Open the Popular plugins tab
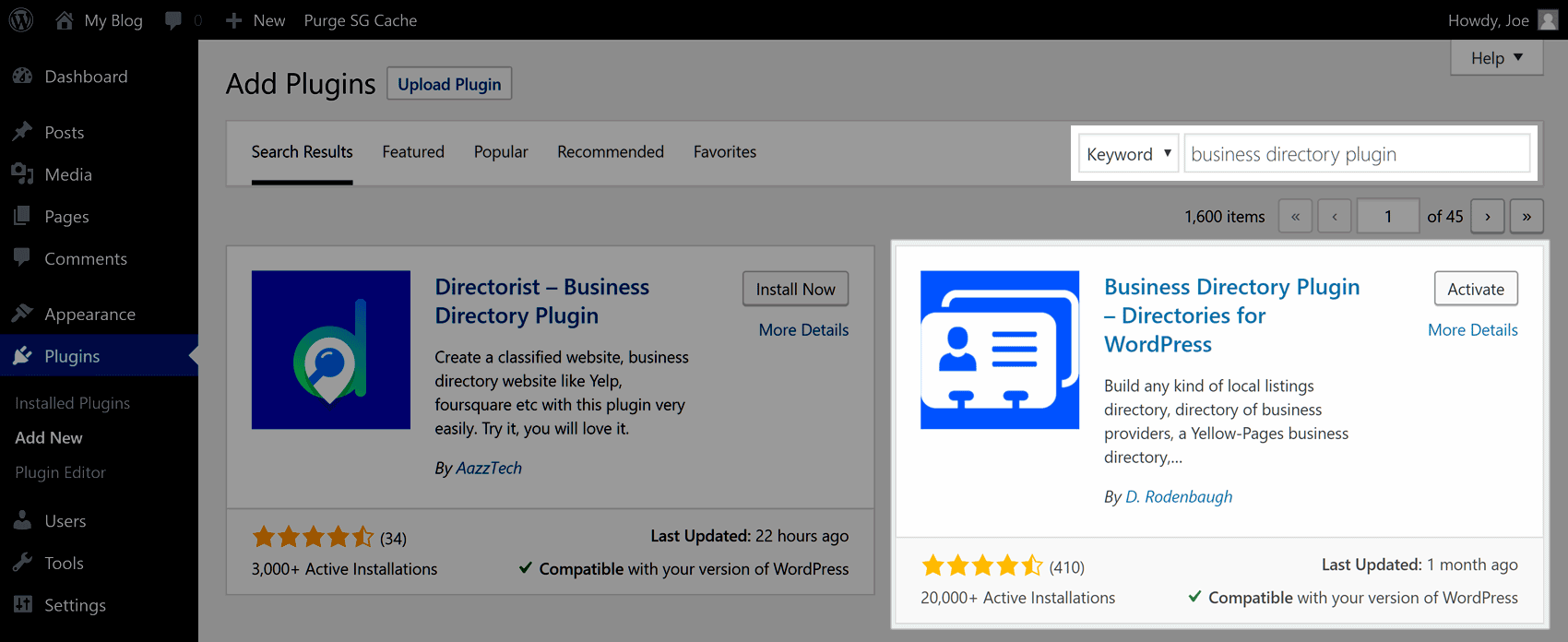The width and height of the screenshot is (1568, 642). tap(501, 152)
